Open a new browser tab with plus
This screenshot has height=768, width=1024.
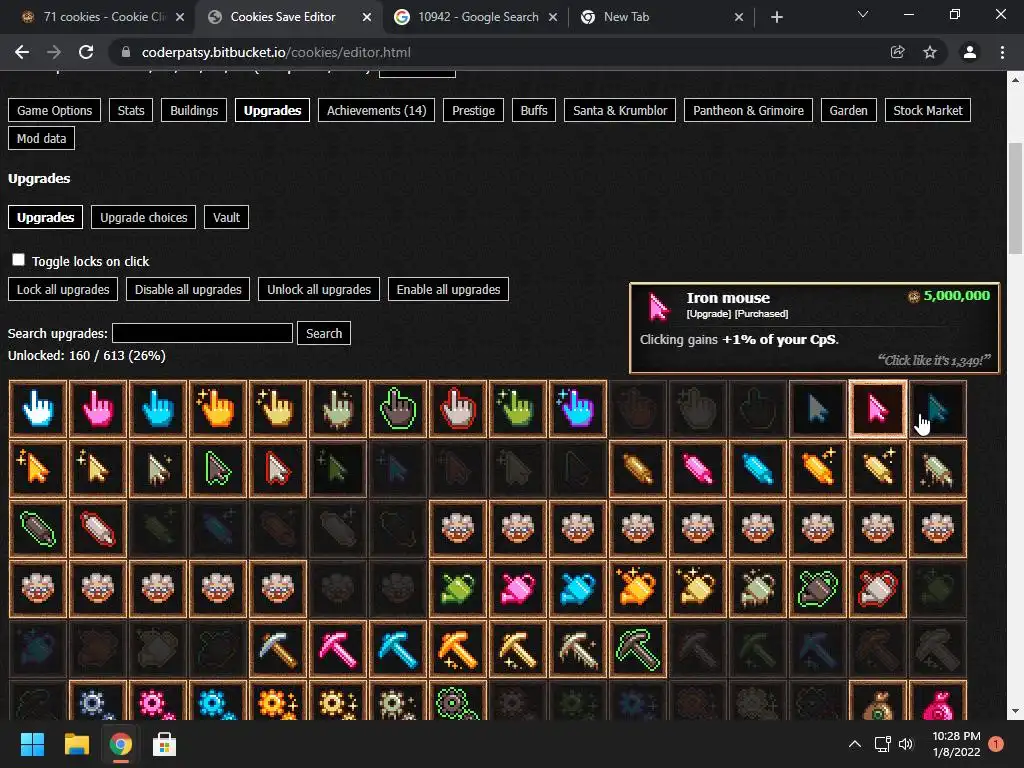tap(776, 17)
